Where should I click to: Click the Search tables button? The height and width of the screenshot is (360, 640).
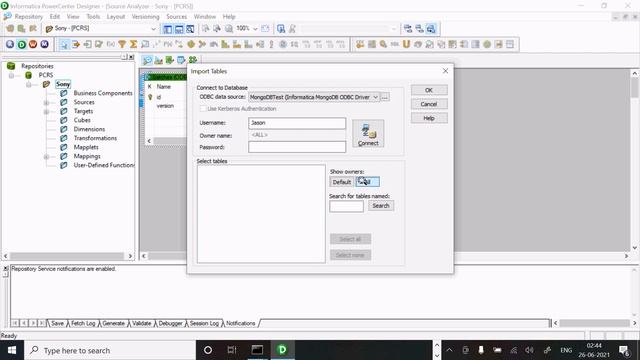coord(381,206)
